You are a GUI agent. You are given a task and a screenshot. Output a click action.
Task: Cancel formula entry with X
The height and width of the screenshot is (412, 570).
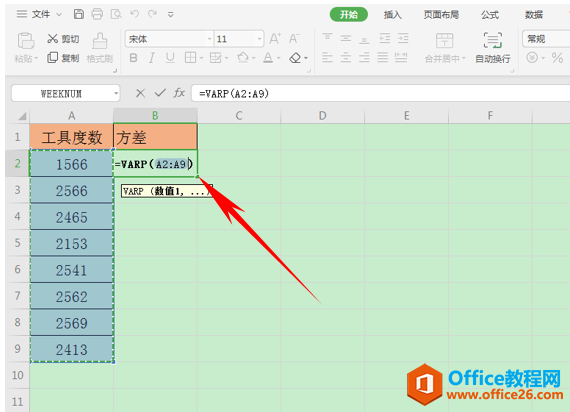[x=140, y=93]
